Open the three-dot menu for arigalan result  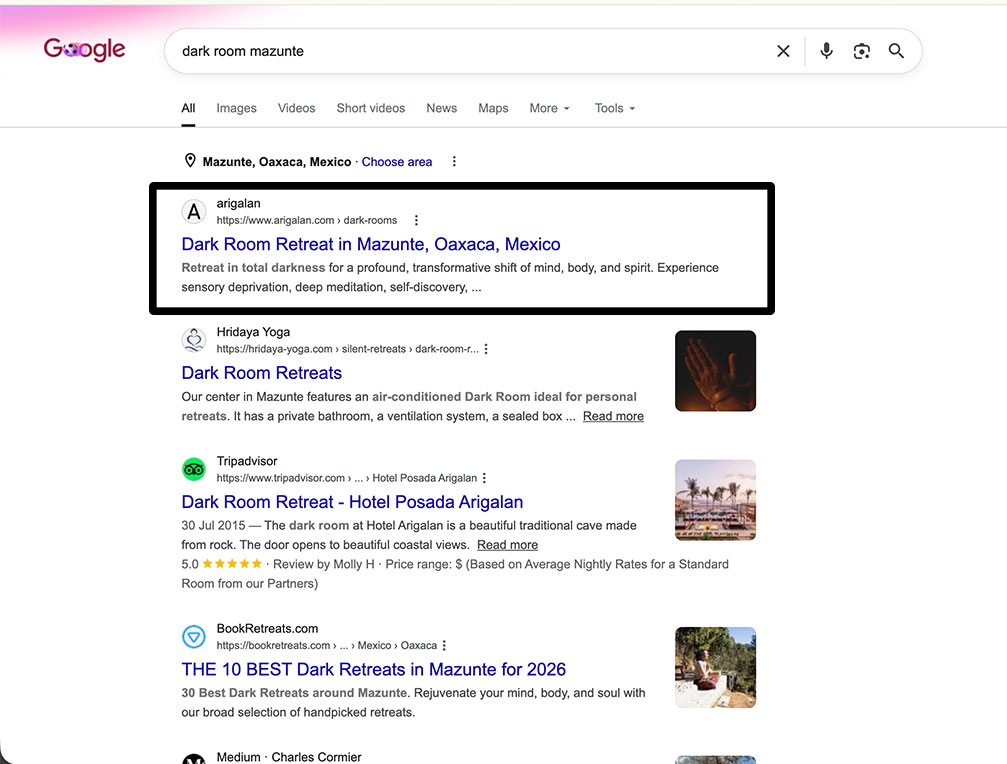pos(416,220)
